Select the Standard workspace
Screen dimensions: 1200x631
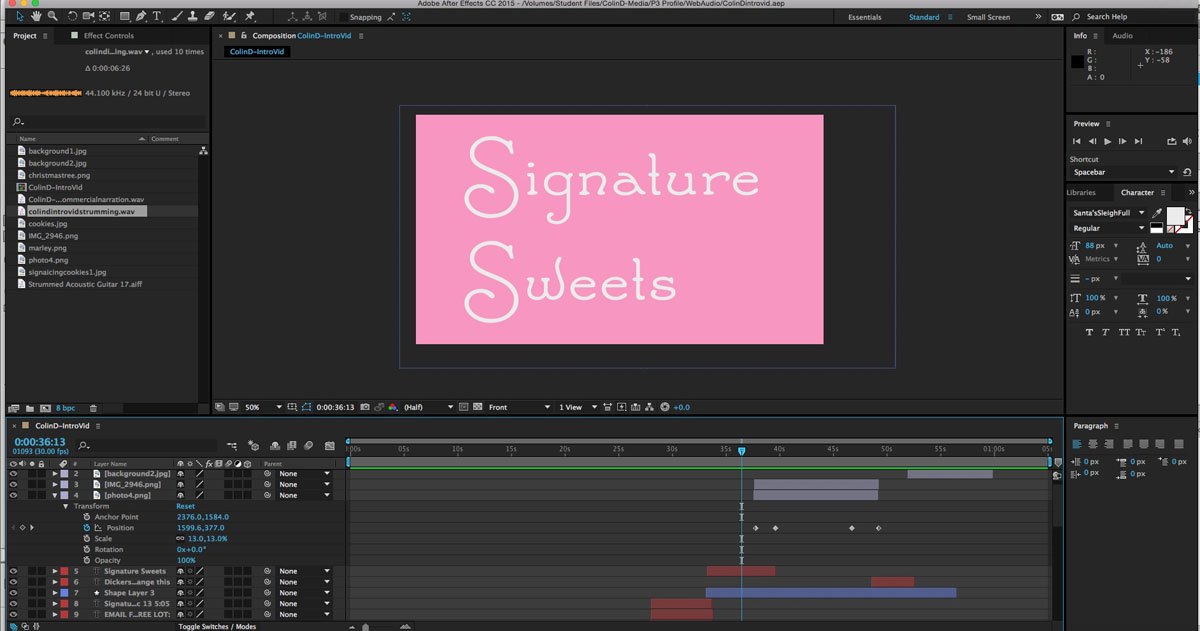(924, 17)
